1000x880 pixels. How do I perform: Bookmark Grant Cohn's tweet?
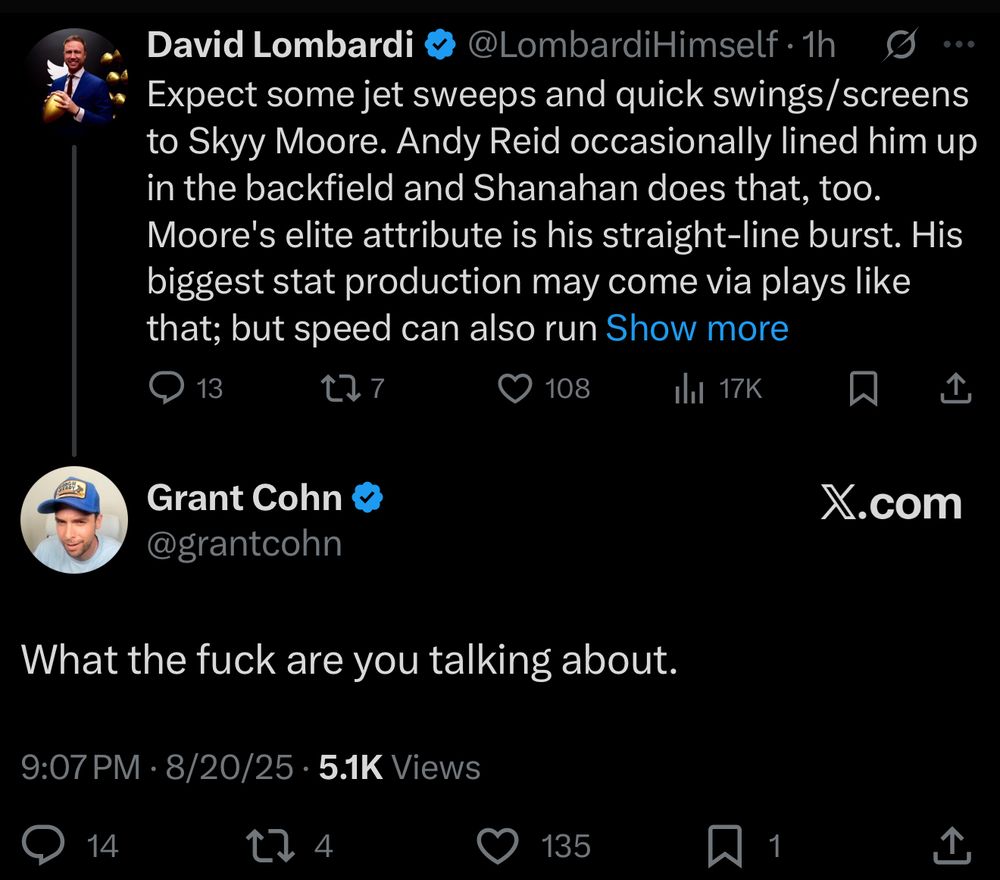coord(723,847)
